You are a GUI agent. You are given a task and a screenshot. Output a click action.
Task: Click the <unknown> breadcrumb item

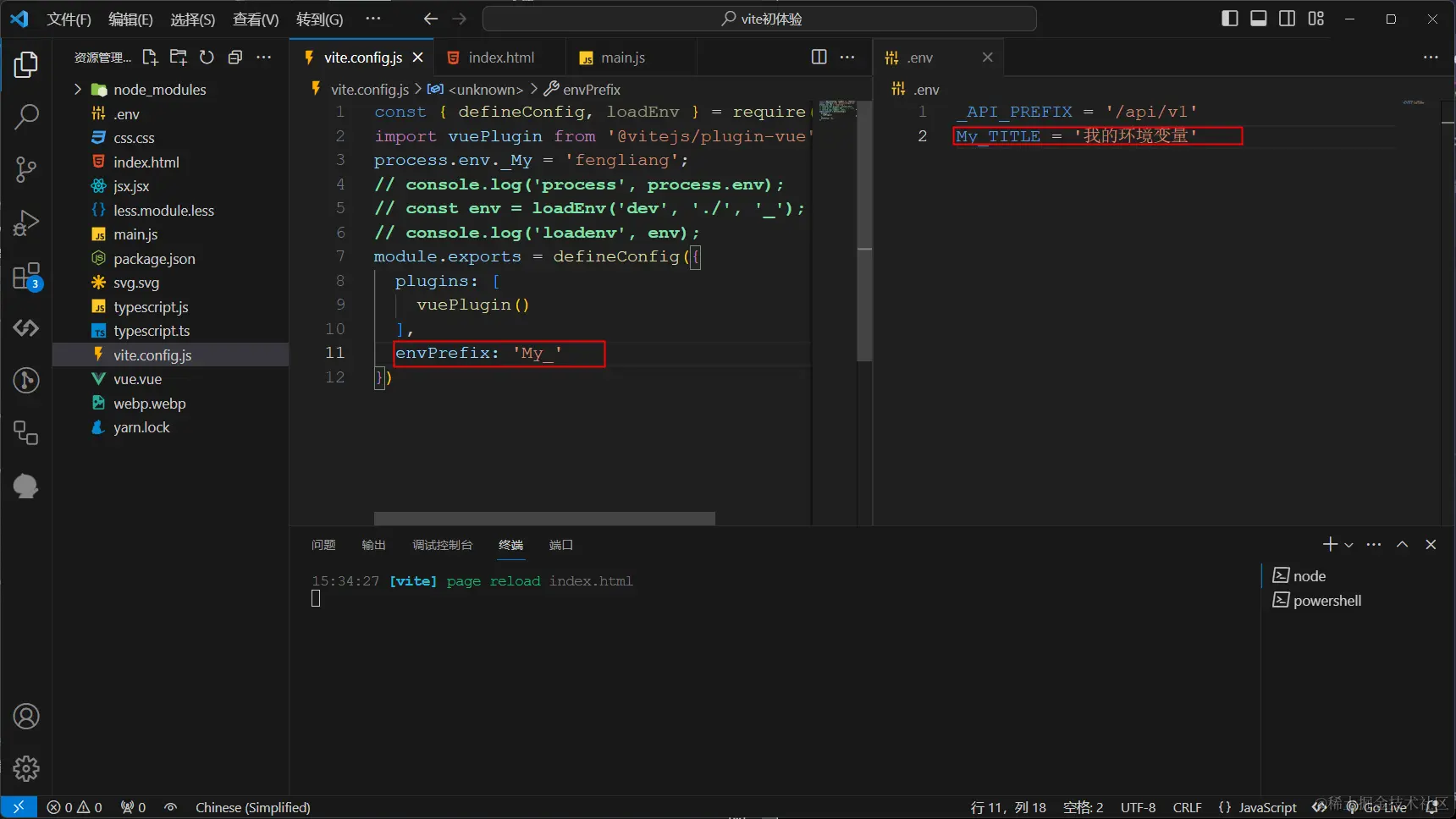pos(476,90)
